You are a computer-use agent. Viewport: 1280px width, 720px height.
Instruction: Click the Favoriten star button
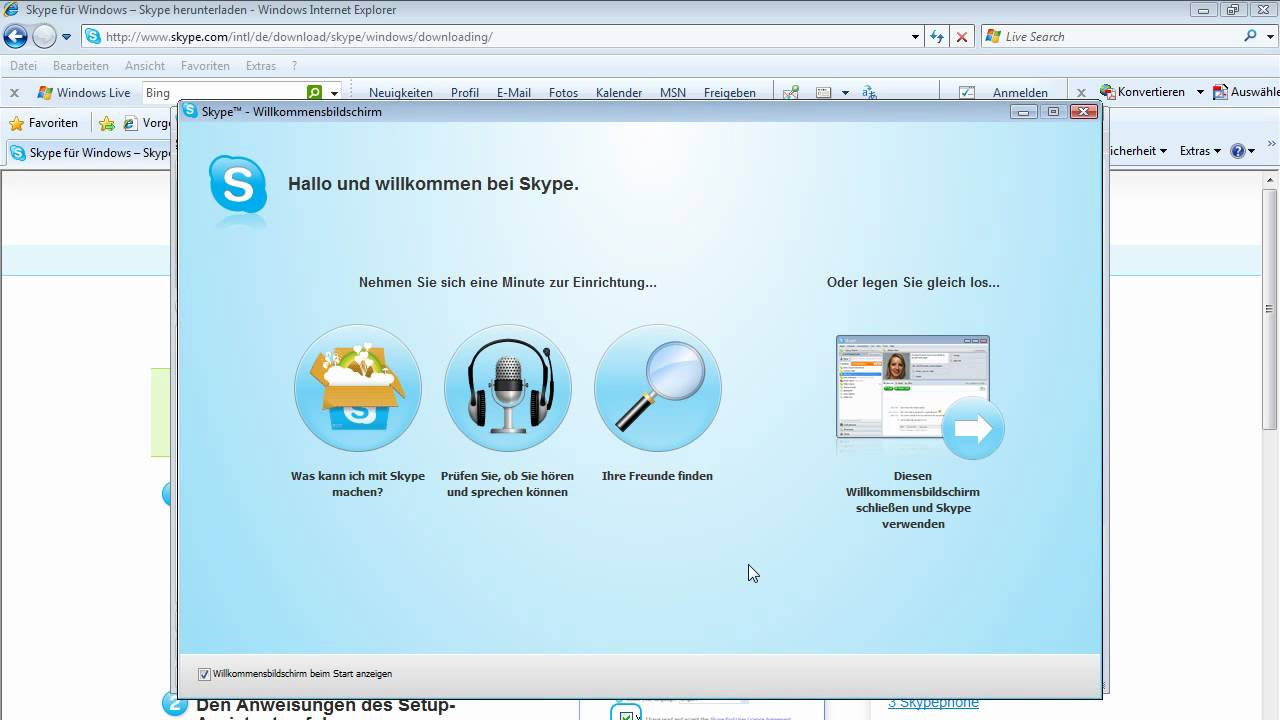tap(43, 123)
